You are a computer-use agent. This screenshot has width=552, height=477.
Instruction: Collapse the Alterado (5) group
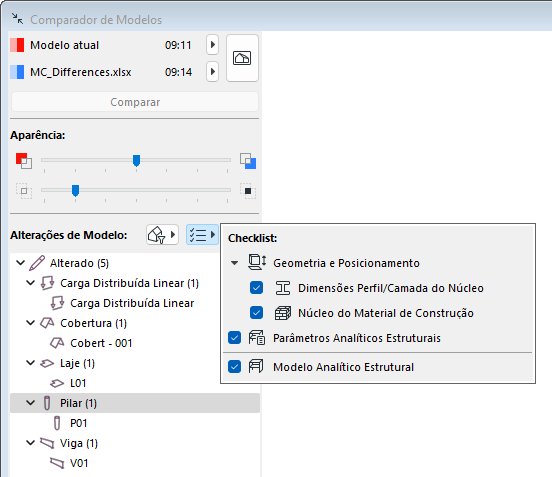click(21, 263)
